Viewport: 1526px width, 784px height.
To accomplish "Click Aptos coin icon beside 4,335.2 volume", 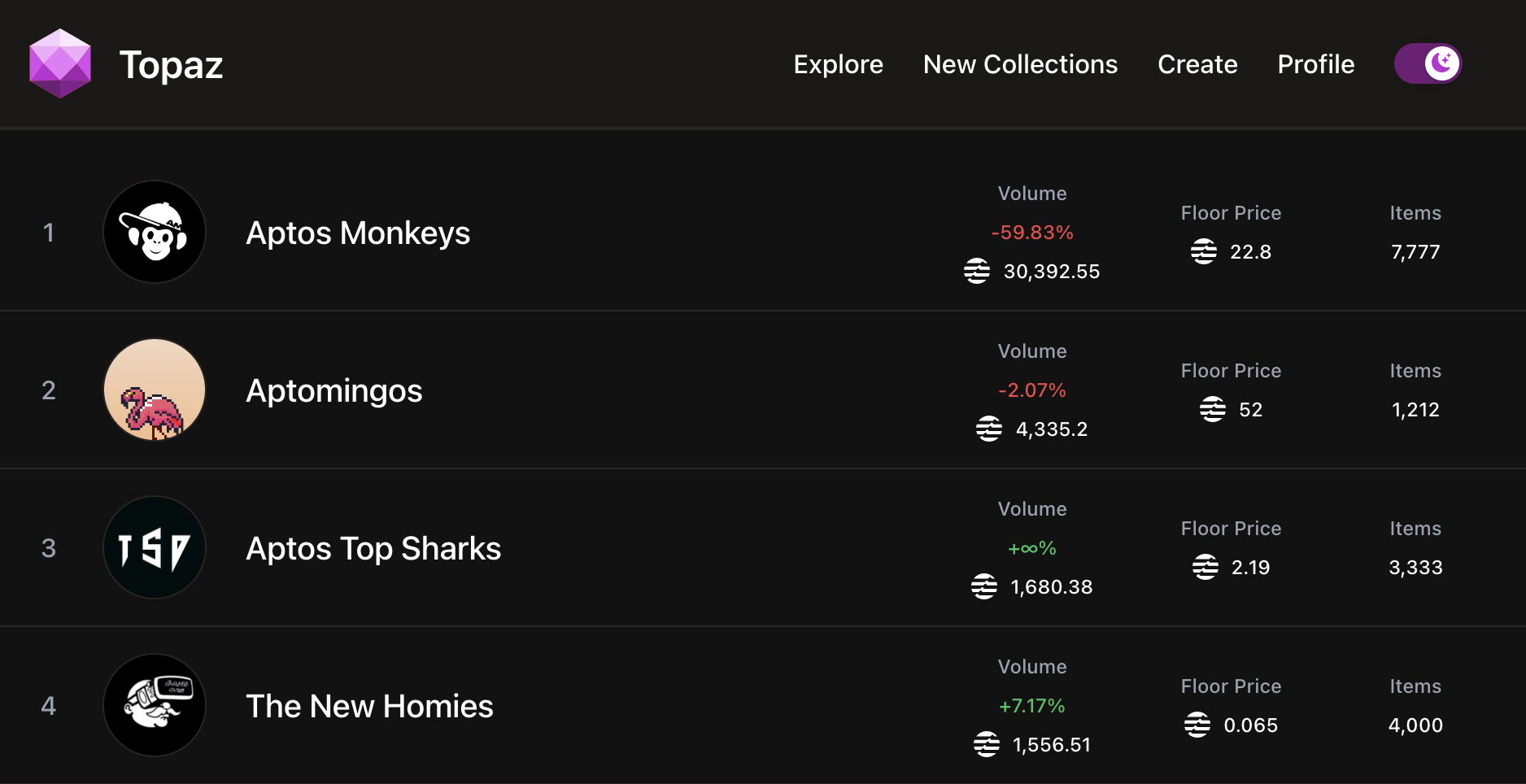I will (989, 429).
